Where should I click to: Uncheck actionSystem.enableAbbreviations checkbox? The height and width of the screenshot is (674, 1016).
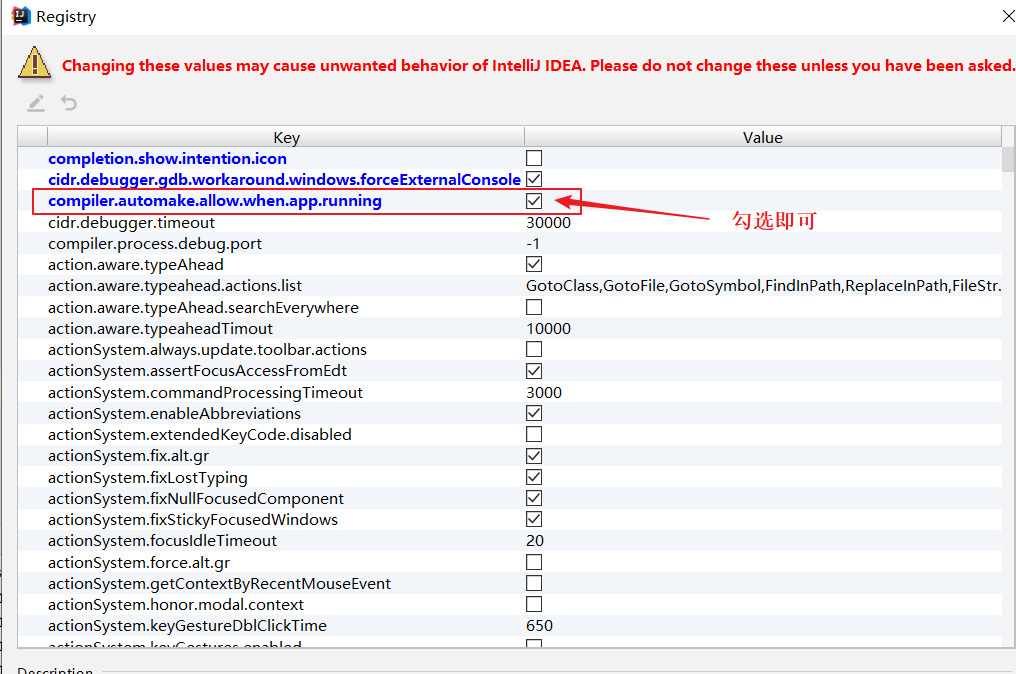pos(534,413)
